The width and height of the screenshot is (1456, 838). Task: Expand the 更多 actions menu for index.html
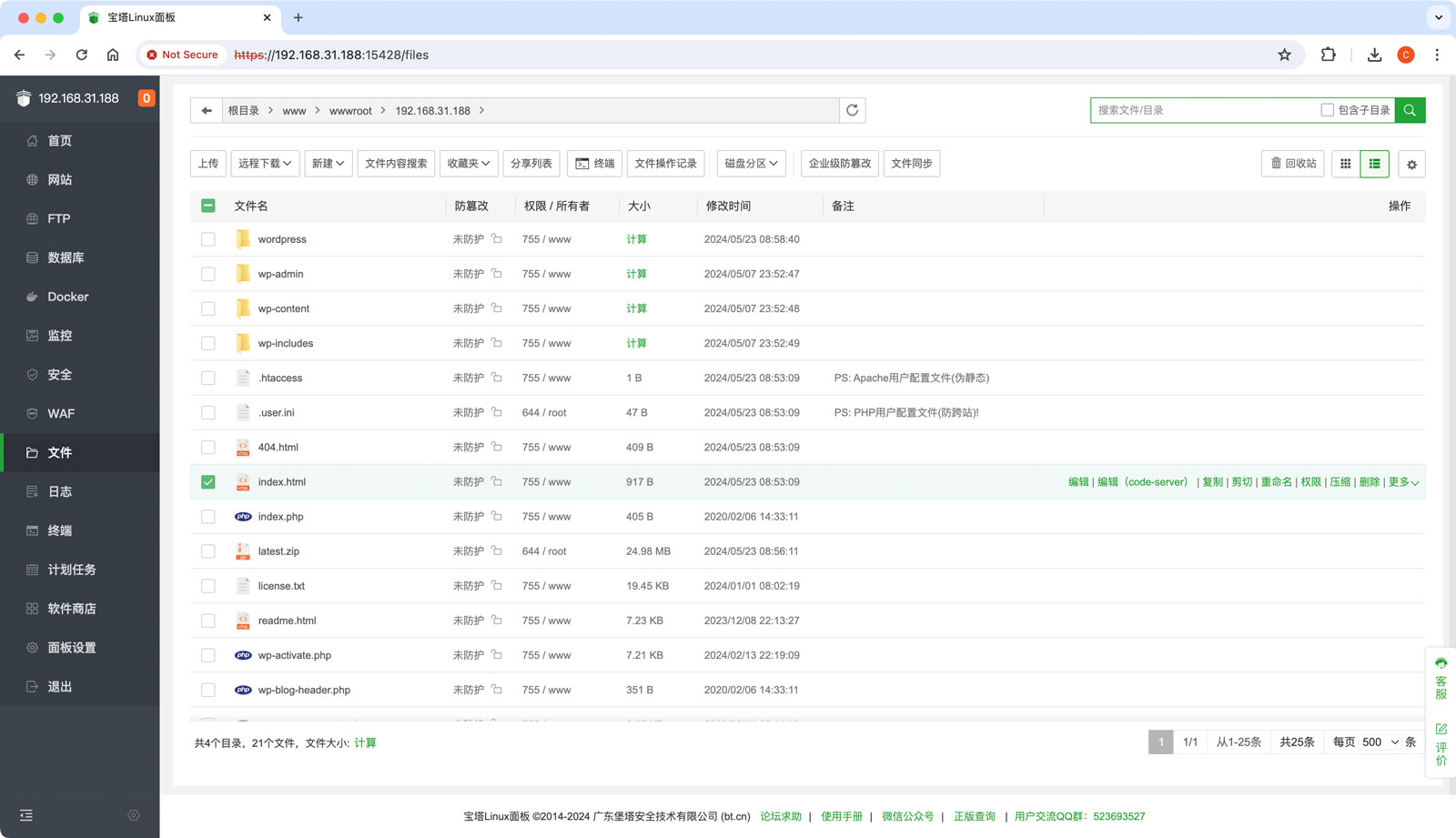coord(1403,482)
